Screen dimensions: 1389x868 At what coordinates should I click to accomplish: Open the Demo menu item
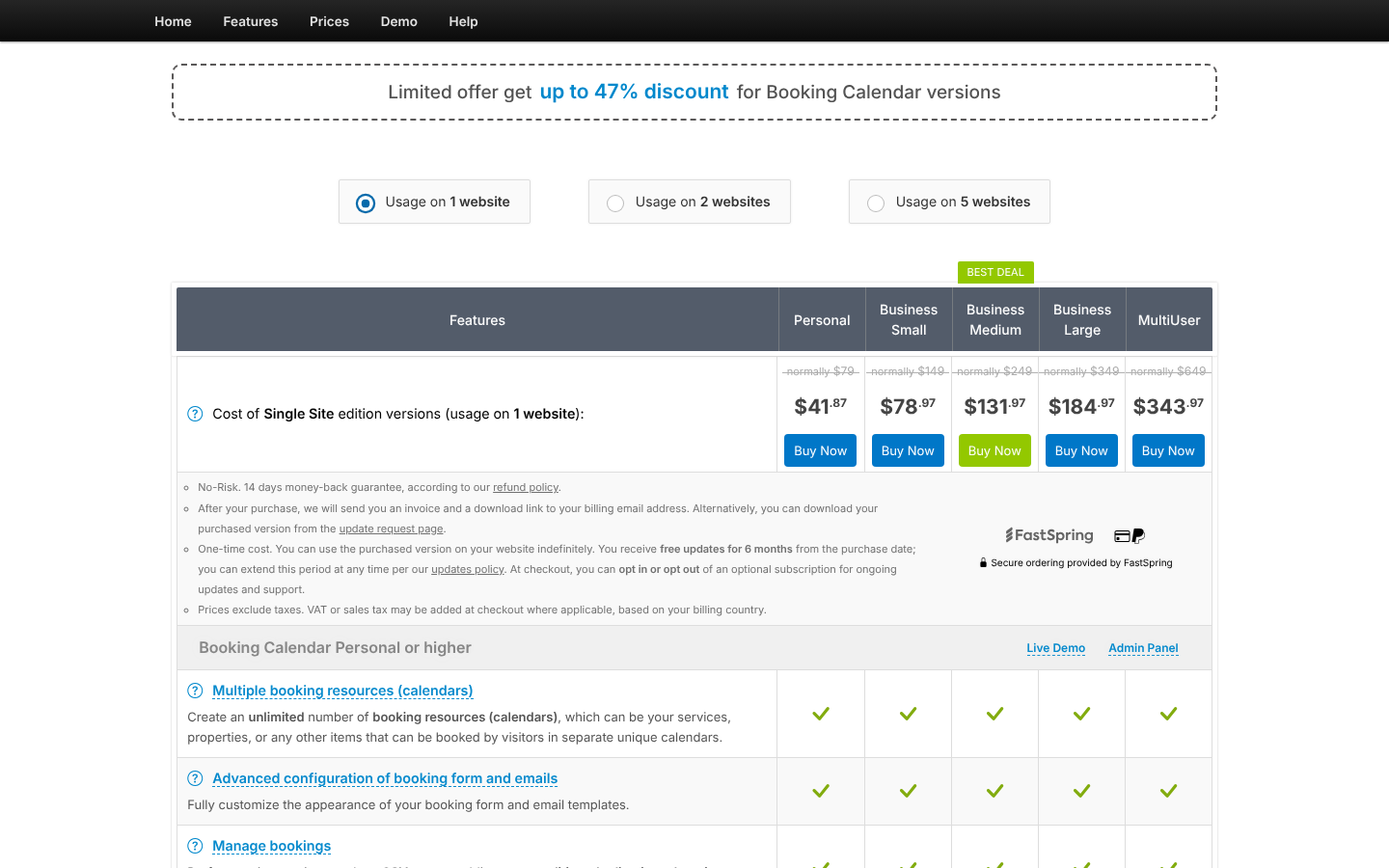click(399, 21)
